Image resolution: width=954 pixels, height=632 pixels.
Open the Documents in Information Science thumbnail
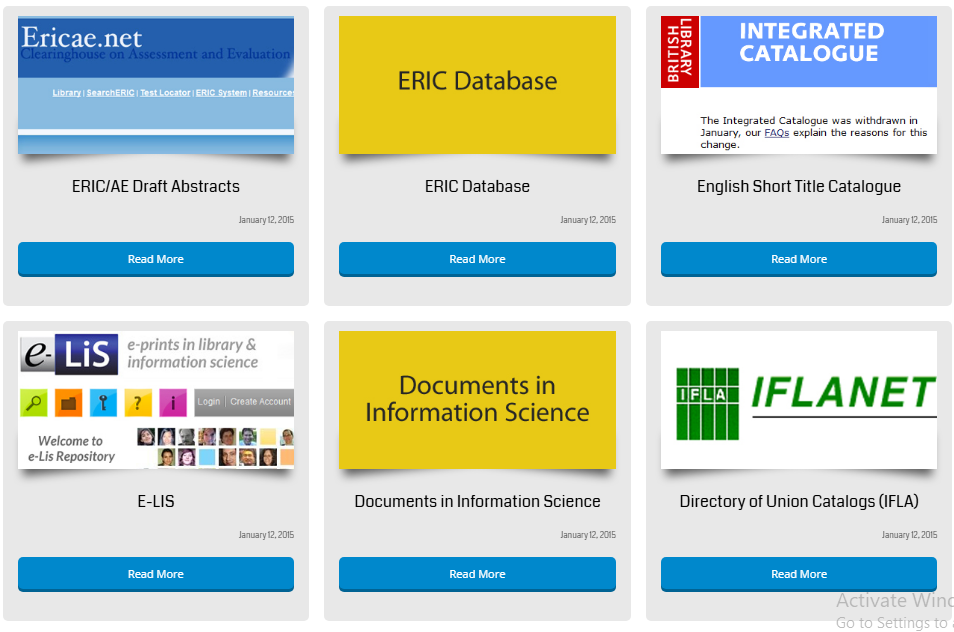coord(477,400)
